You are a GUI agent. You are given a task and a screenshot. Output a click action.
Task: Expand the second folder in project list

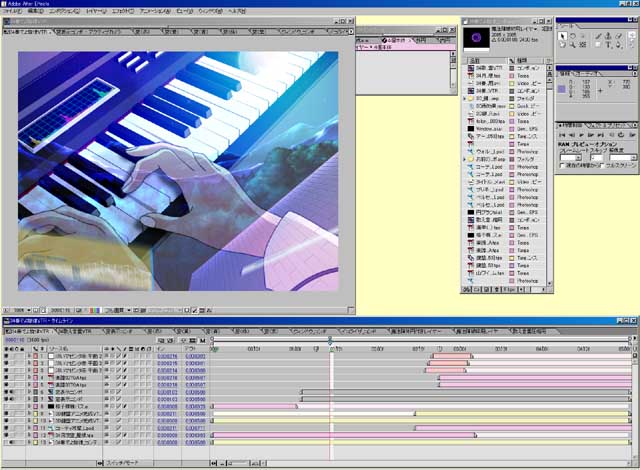tap(464, 159)
